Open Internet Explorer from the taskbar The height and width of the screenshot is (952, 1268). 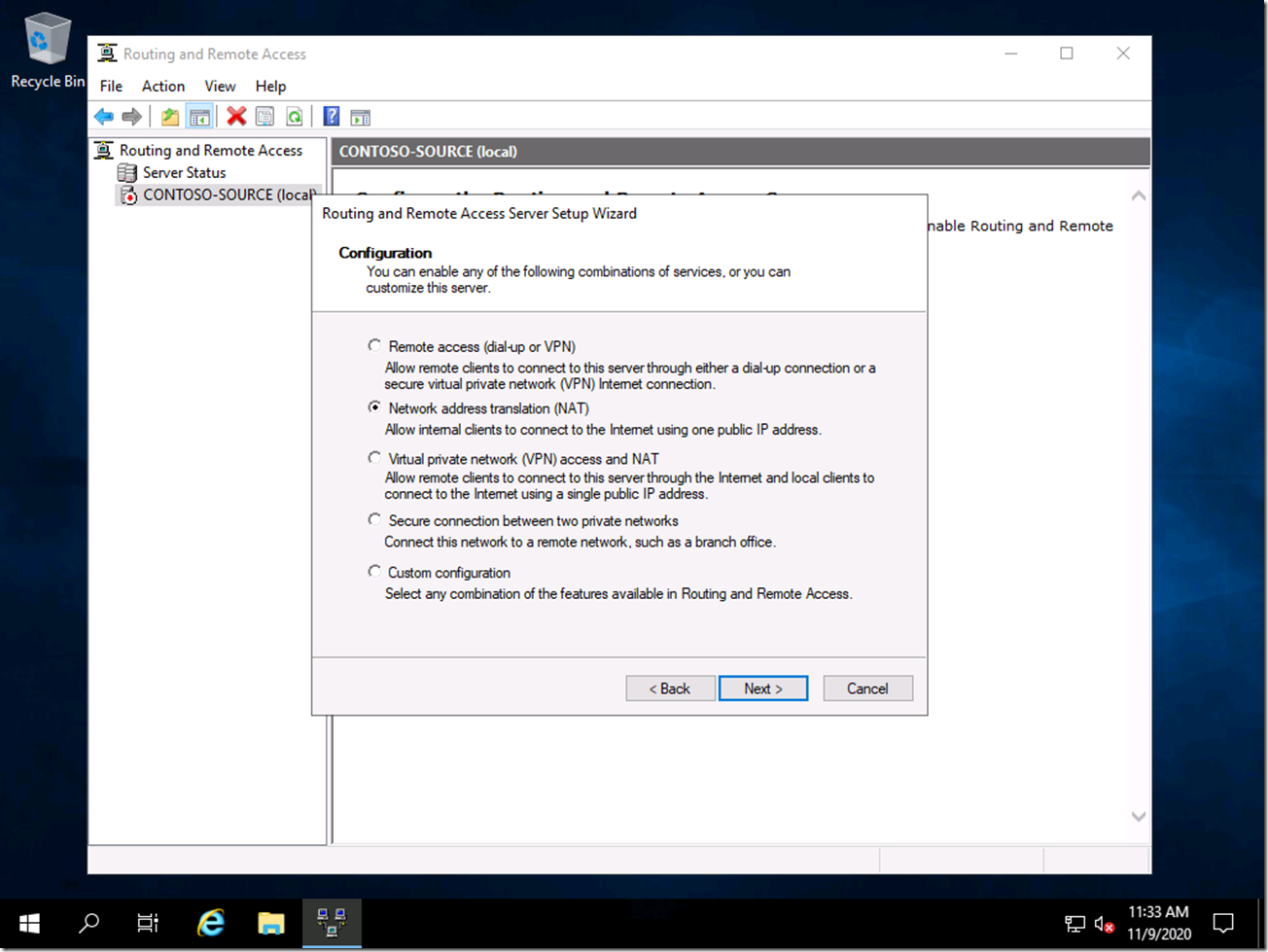tap(210, 922)
